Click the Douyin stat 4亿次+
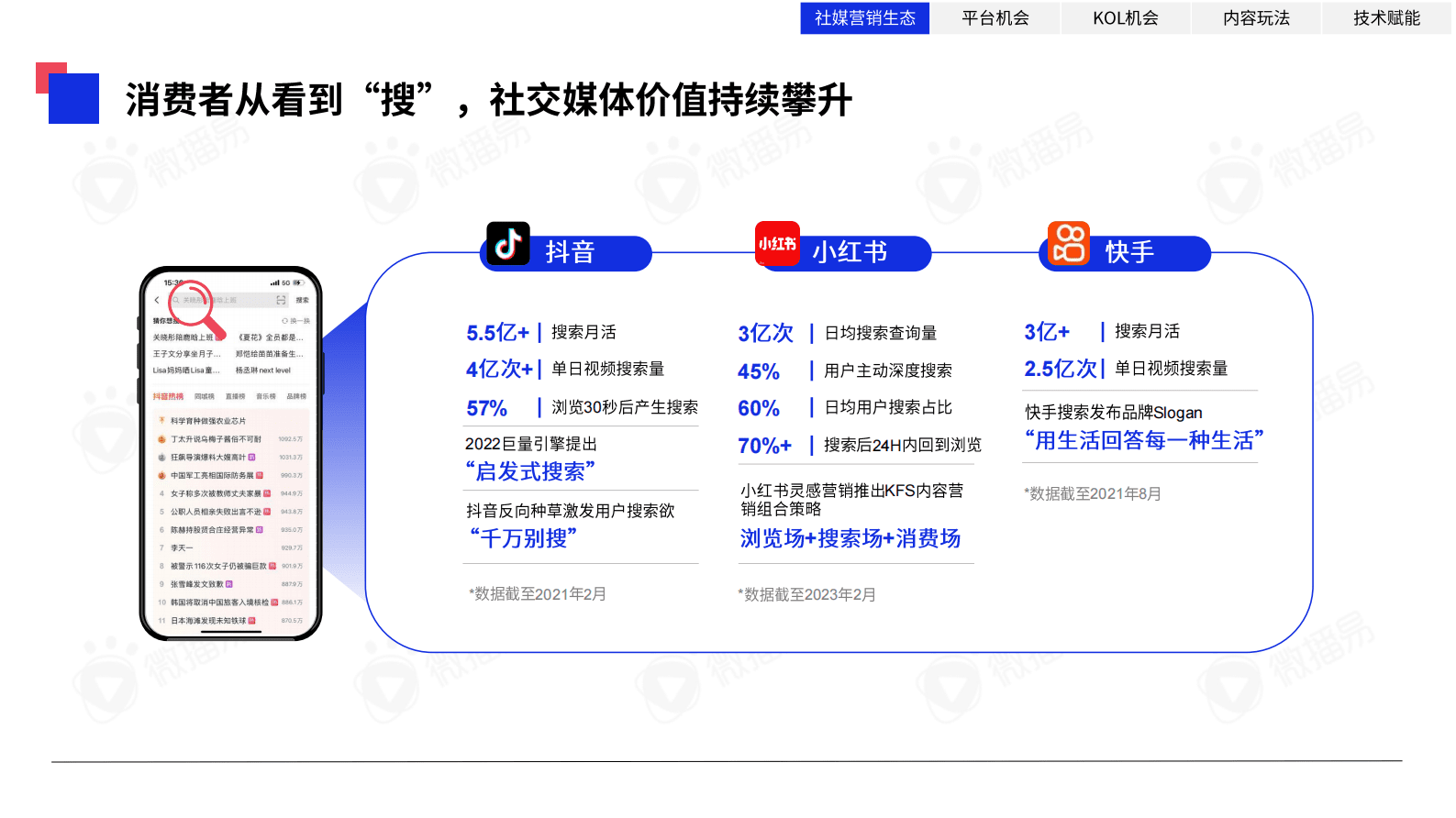Image resolution: width=1456 pixels, height=818 pixels. (500, 370)
